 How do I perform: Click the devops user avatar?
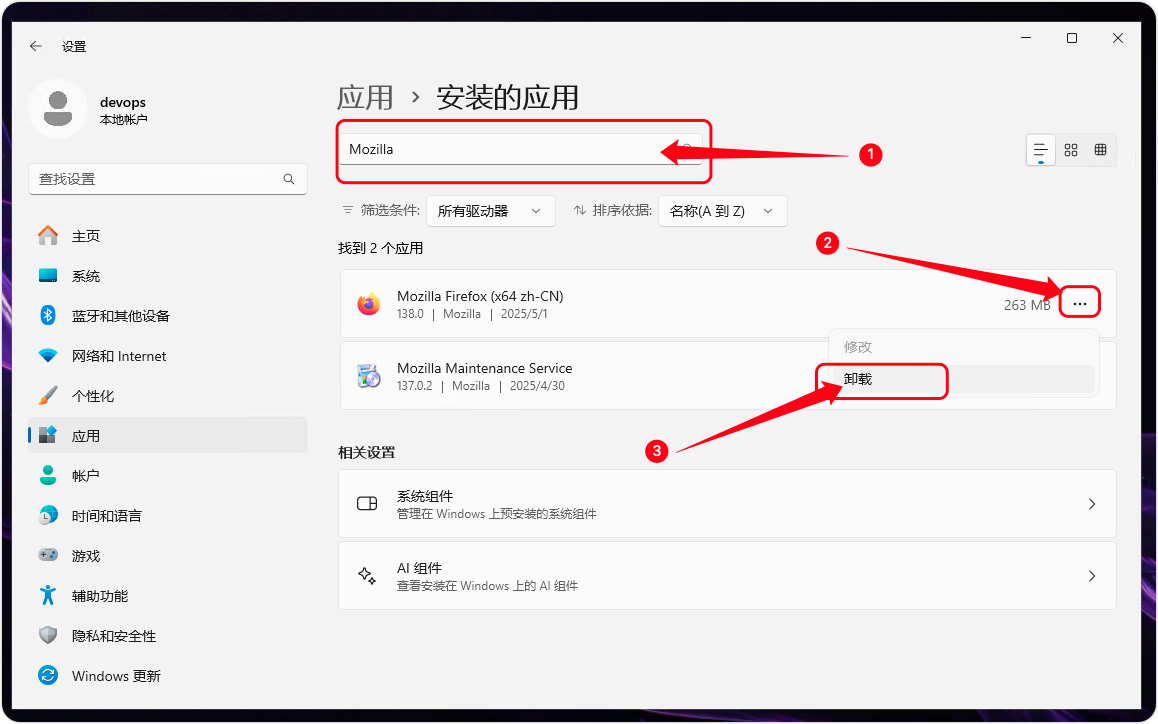(58, 109)
